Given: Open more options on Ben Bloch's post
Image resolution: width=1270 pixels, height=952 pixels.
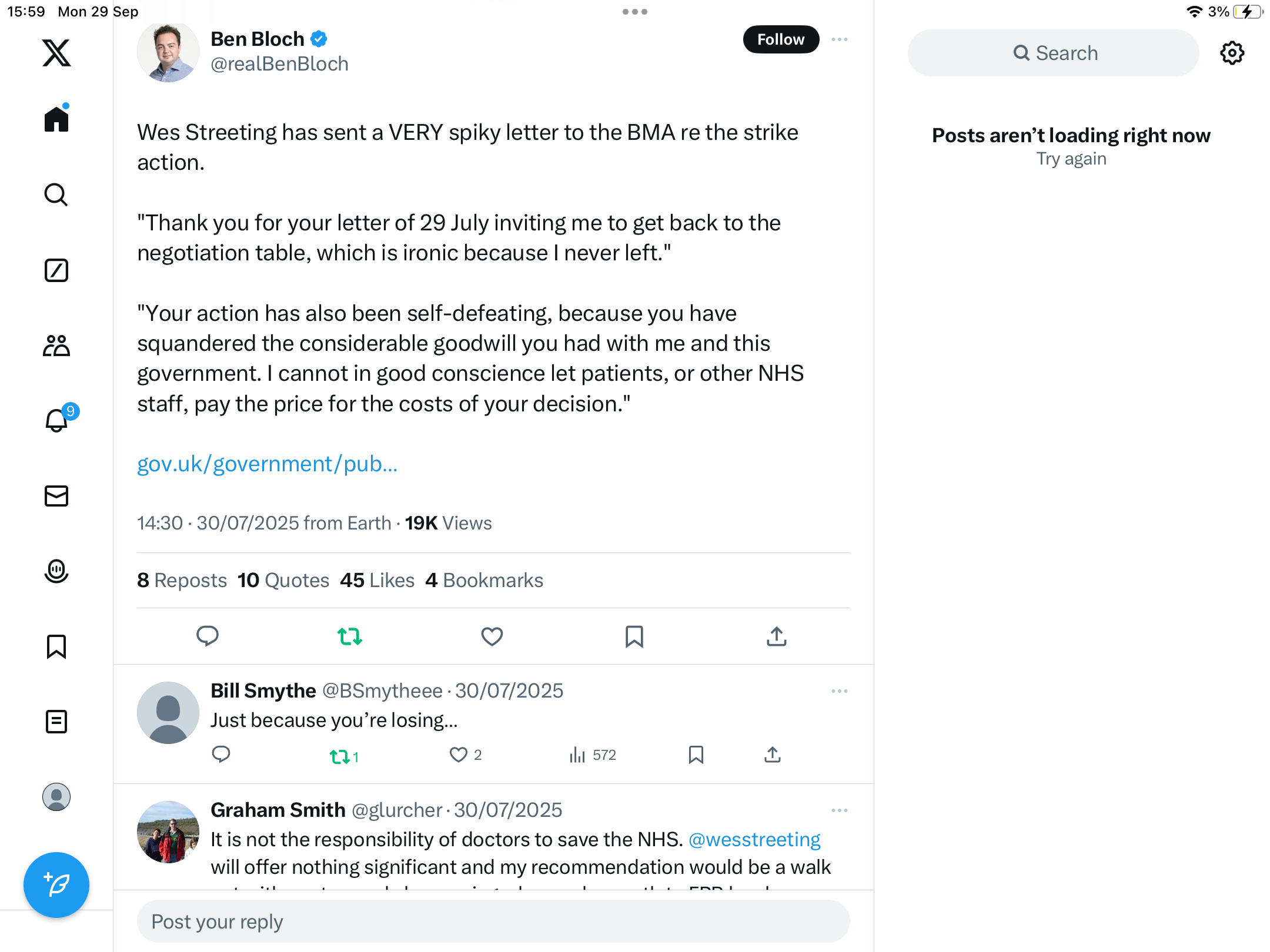Looking at the screenshot, I should (840, 39).
